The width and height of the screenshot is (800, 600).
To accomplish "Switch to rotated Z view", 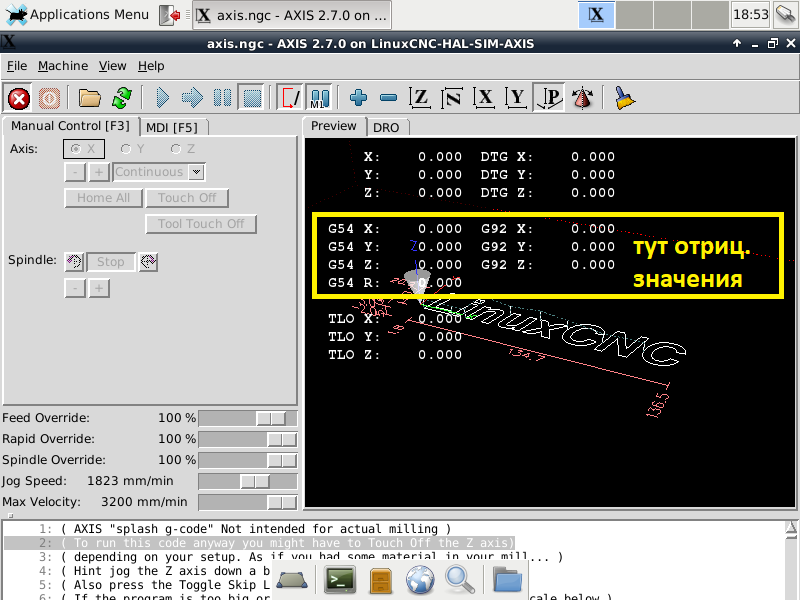I will [452, 97].
